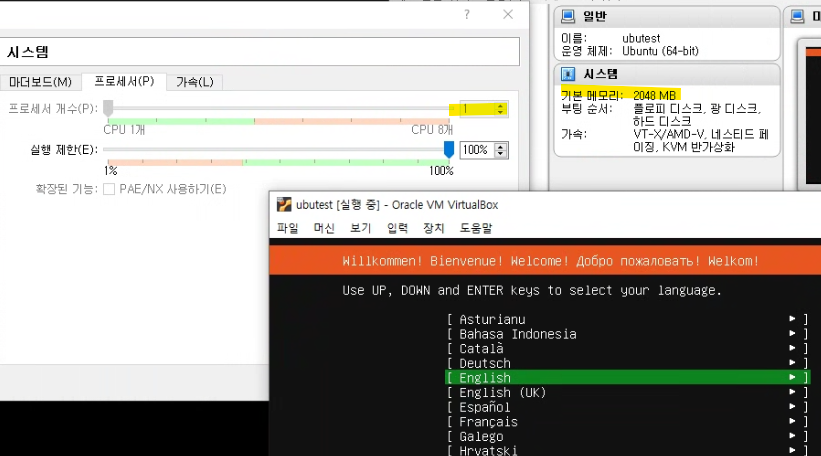
Task: Select Galego language row
Action: pos(627,437)
